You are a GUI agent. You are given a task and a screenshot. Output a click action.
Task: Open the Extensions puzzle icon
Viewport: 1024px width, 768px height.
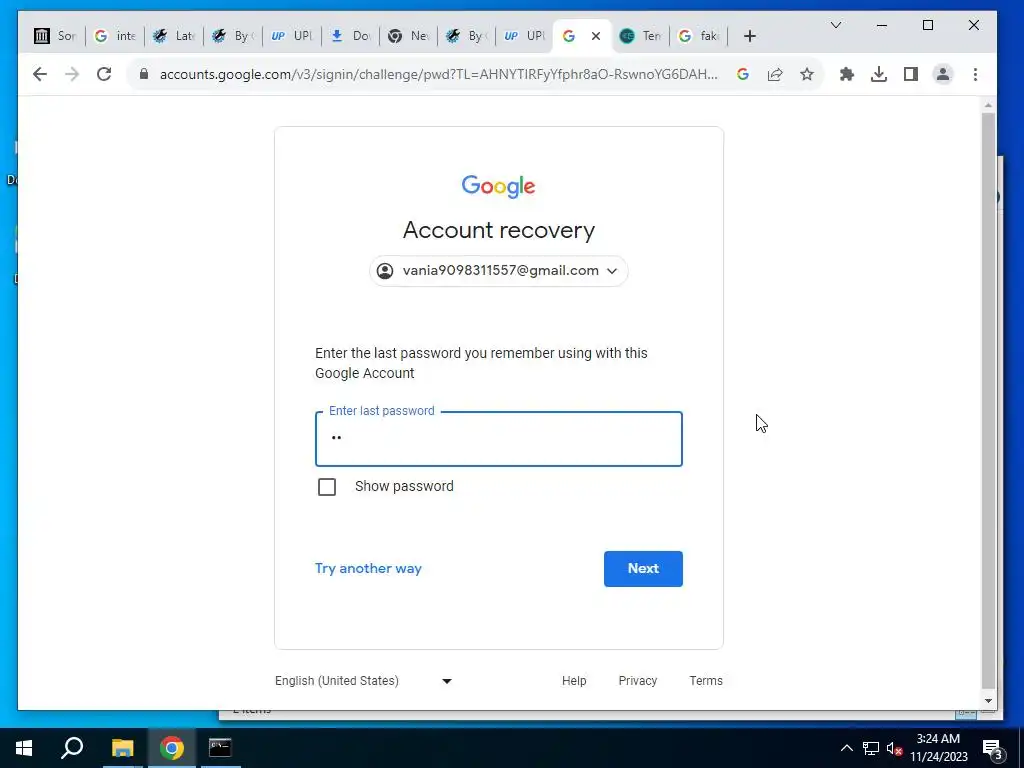[x=846, y=74]
